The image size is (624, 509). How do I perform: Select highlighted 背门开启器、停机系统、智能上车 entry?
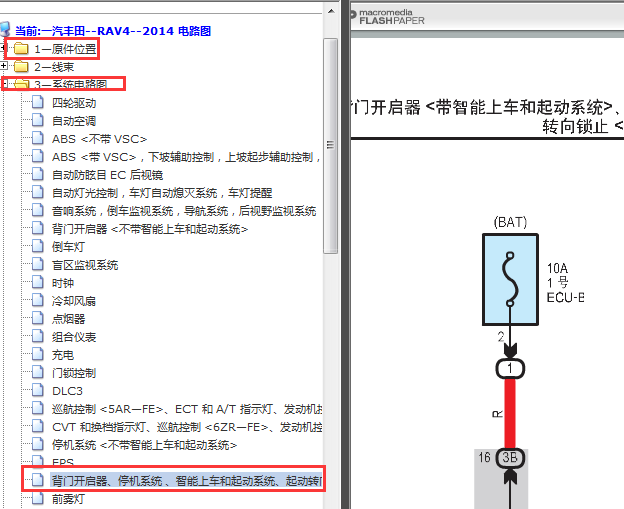tap(186, 481)
